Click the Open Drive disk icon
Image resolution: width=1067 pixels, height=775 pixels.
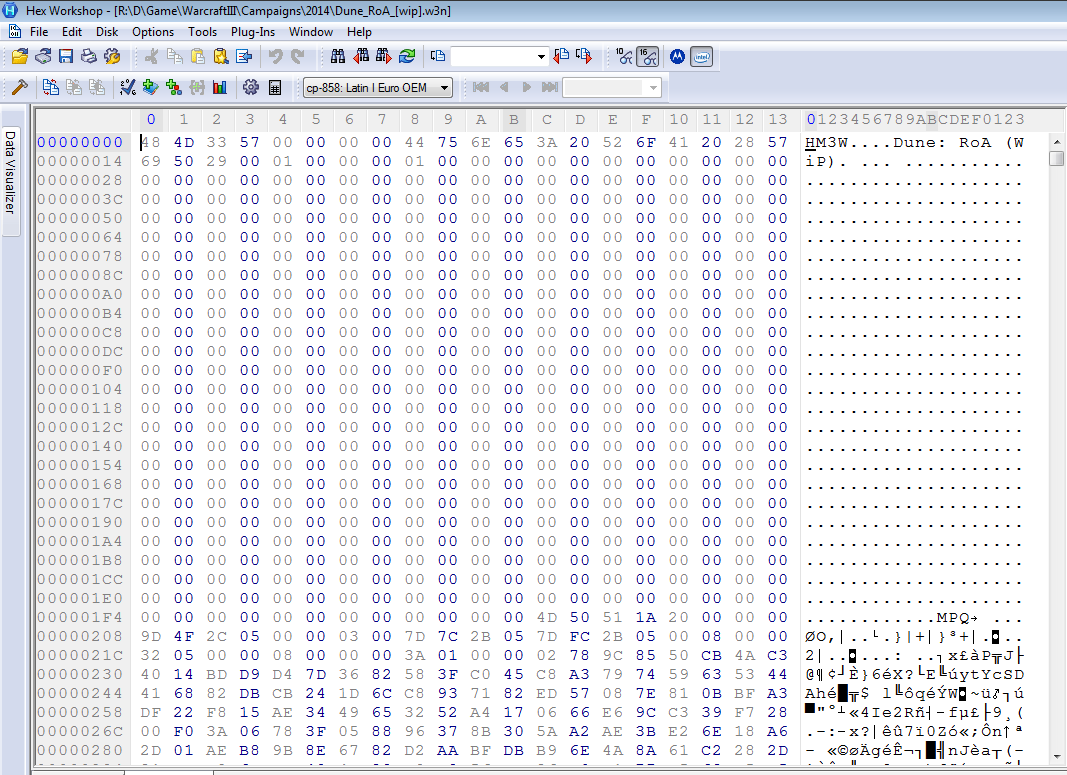(43, 56)
